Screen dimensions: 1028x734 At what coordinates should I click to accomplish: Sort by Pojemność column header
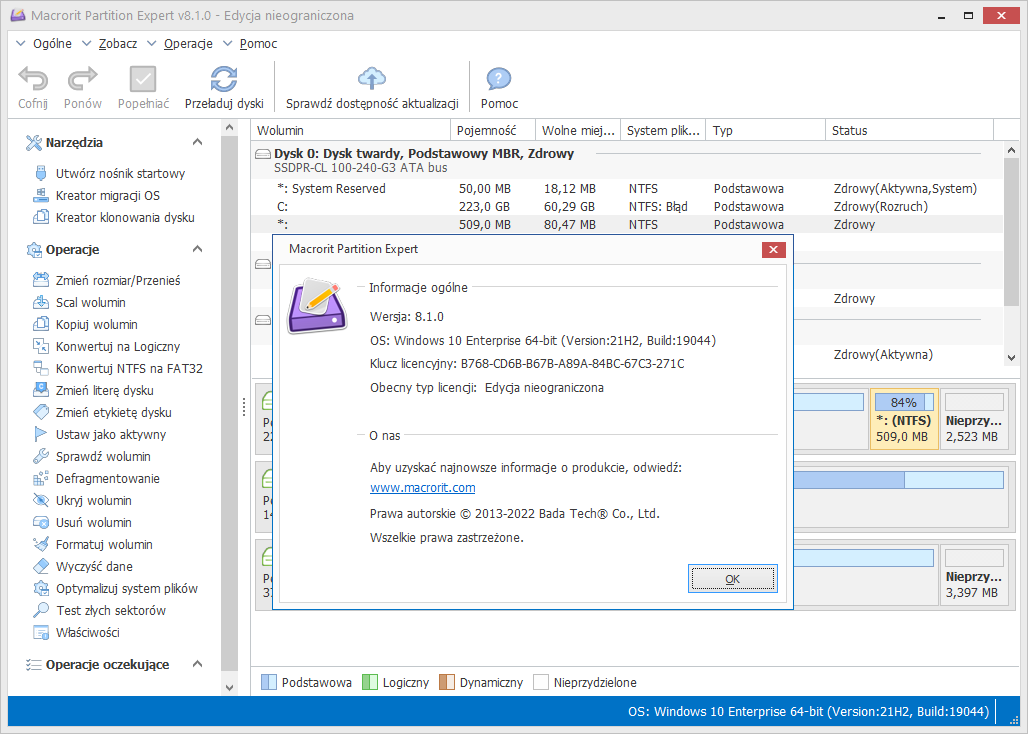pyautogui.click(x=493, y=130)
